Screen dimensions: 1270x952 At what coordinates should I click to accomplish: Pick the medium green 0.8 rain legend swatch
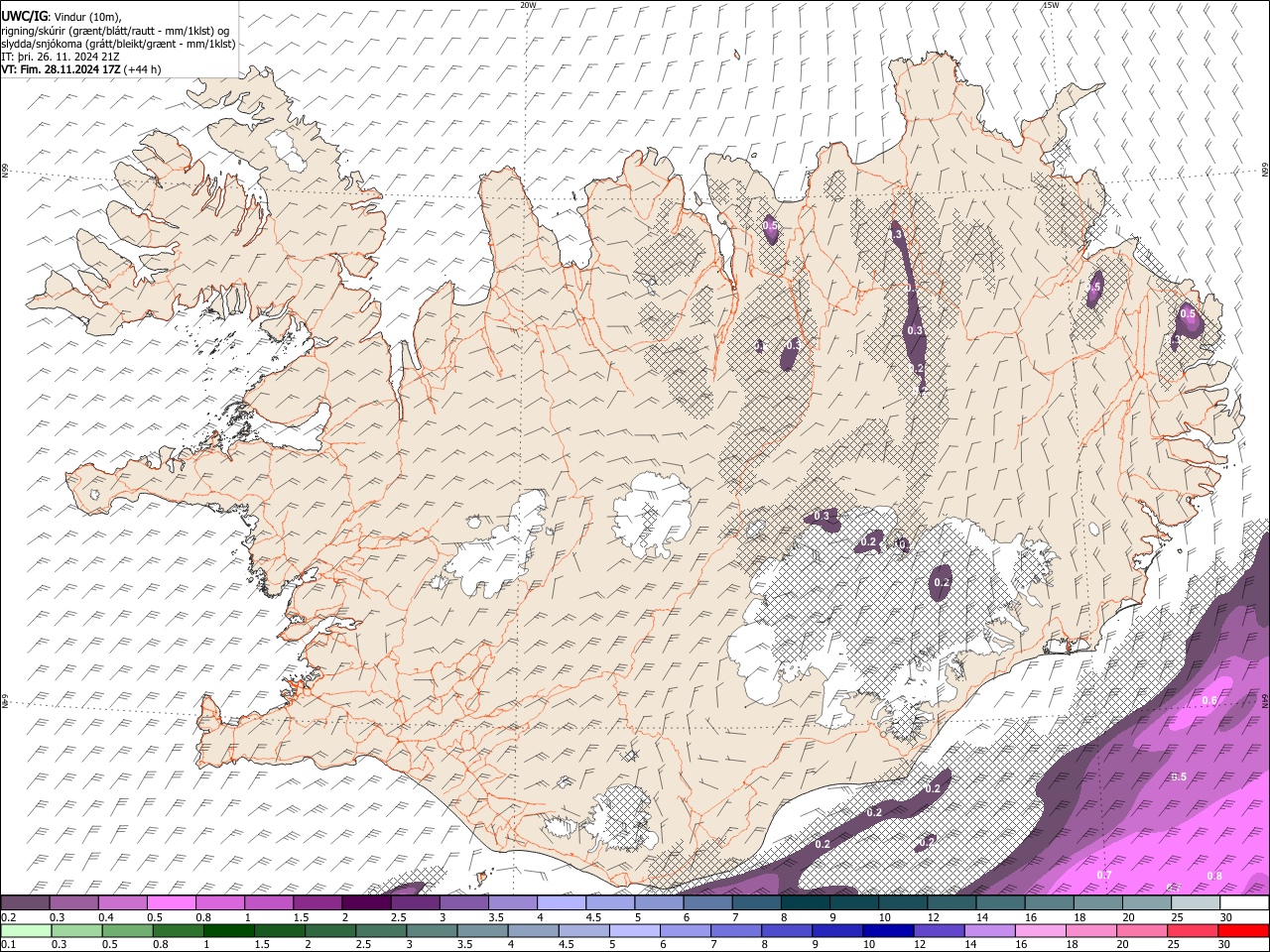point(178,930)
